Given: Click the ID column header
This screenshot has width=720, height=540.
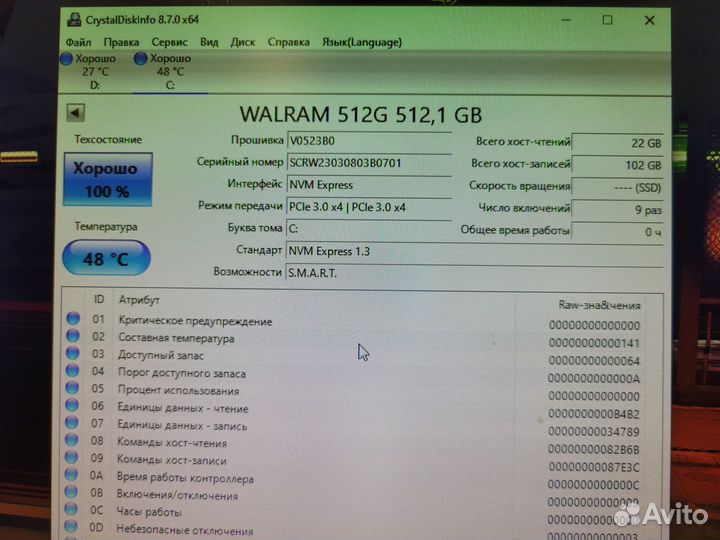Looking at the screenshot, I should pos(99,299).
